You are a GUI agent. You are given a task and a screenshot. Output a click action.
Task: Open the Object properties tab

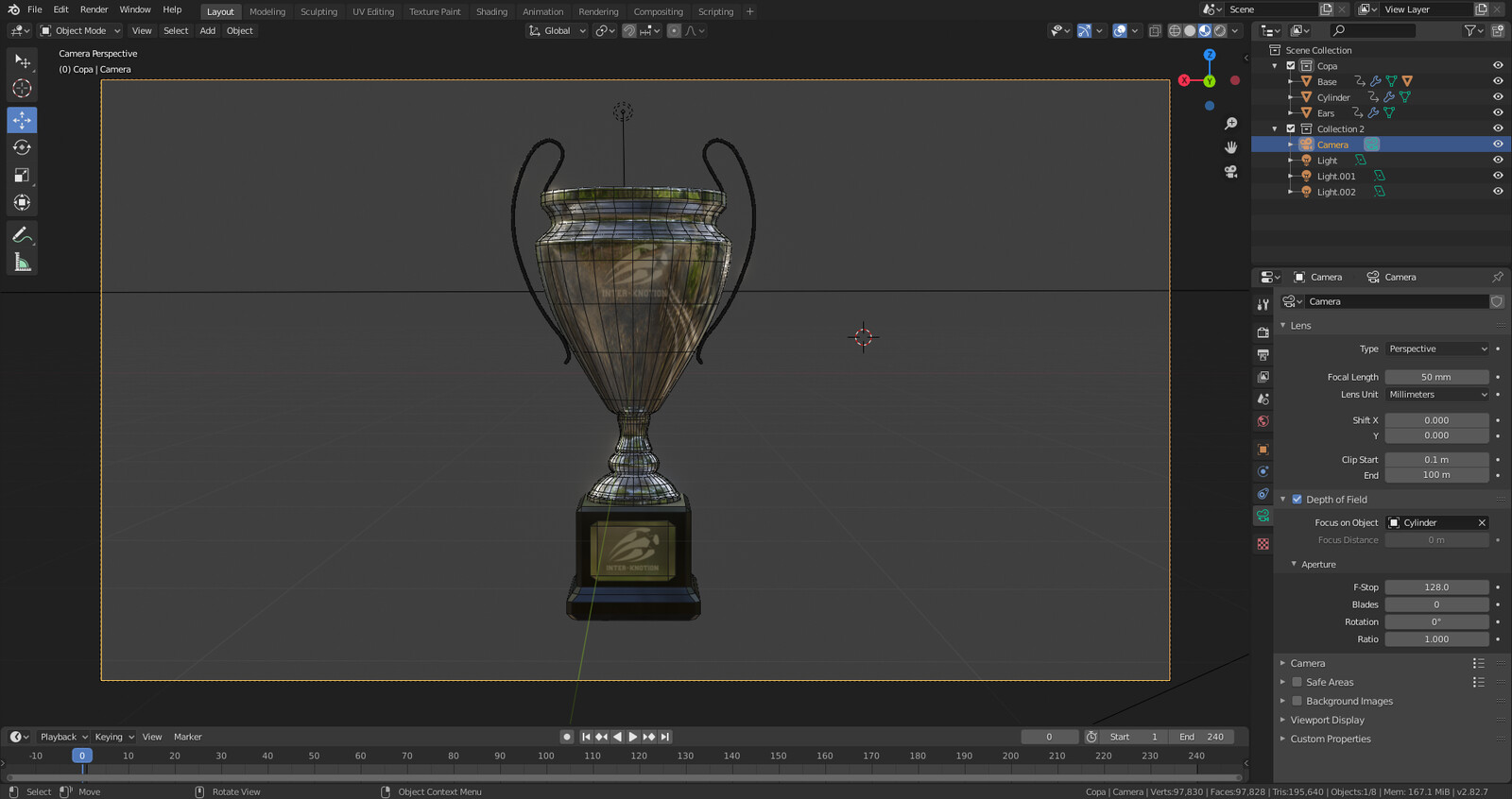pyautogui.click(x=1263, y=450)
